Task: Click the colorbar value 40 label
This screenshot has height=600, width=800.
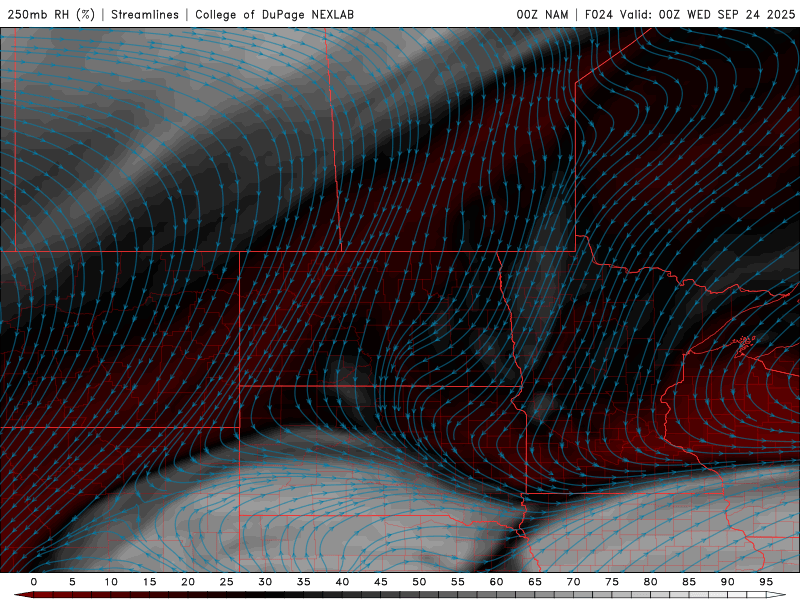Action: (x=342, y=582)
